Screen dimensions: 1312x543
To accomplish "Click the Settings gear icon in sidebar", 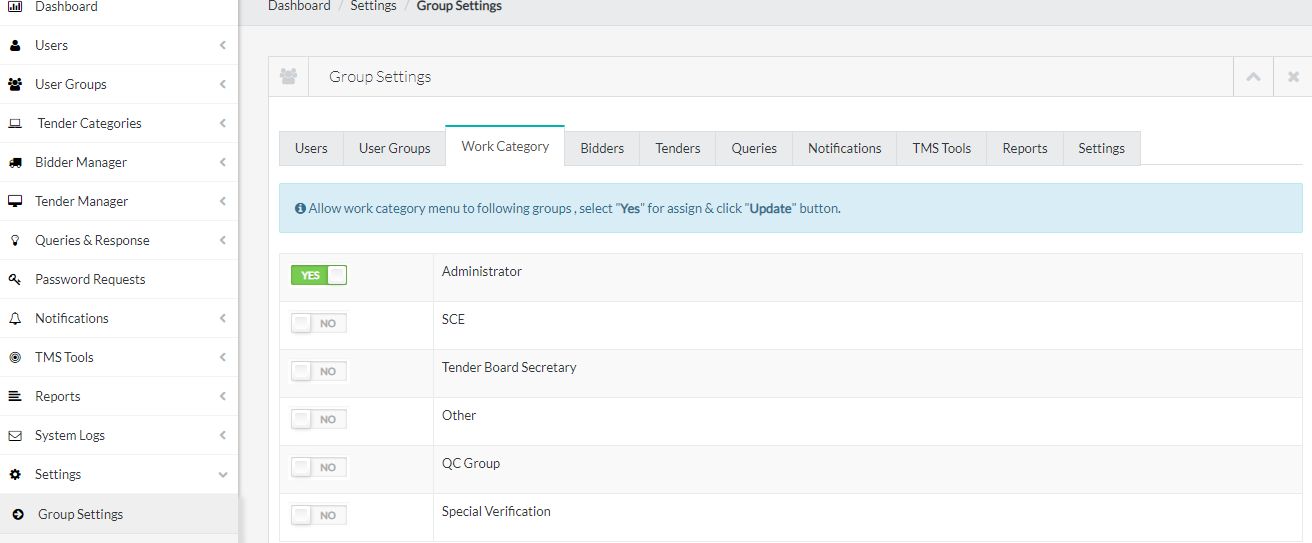I will (x=15, y=474).
